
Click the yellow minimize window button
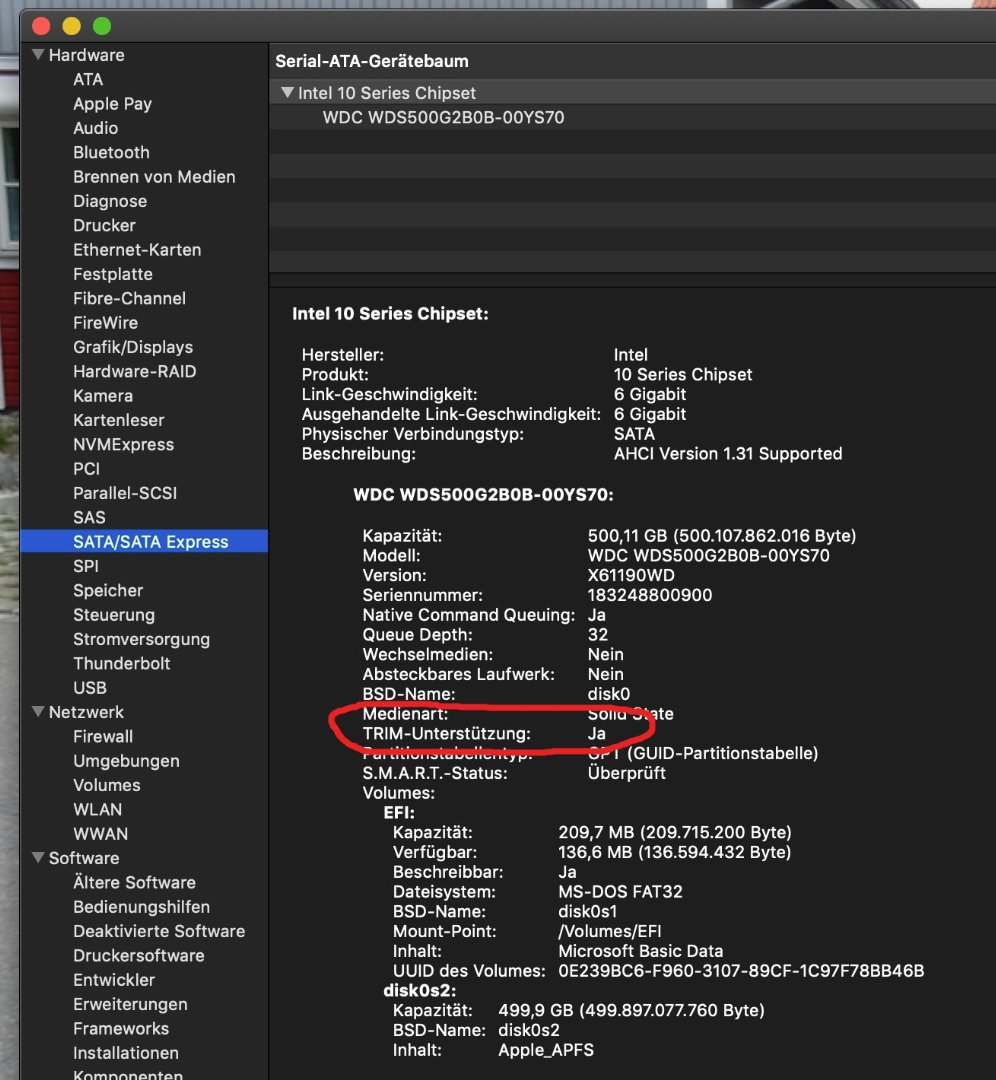pos(72,26)
